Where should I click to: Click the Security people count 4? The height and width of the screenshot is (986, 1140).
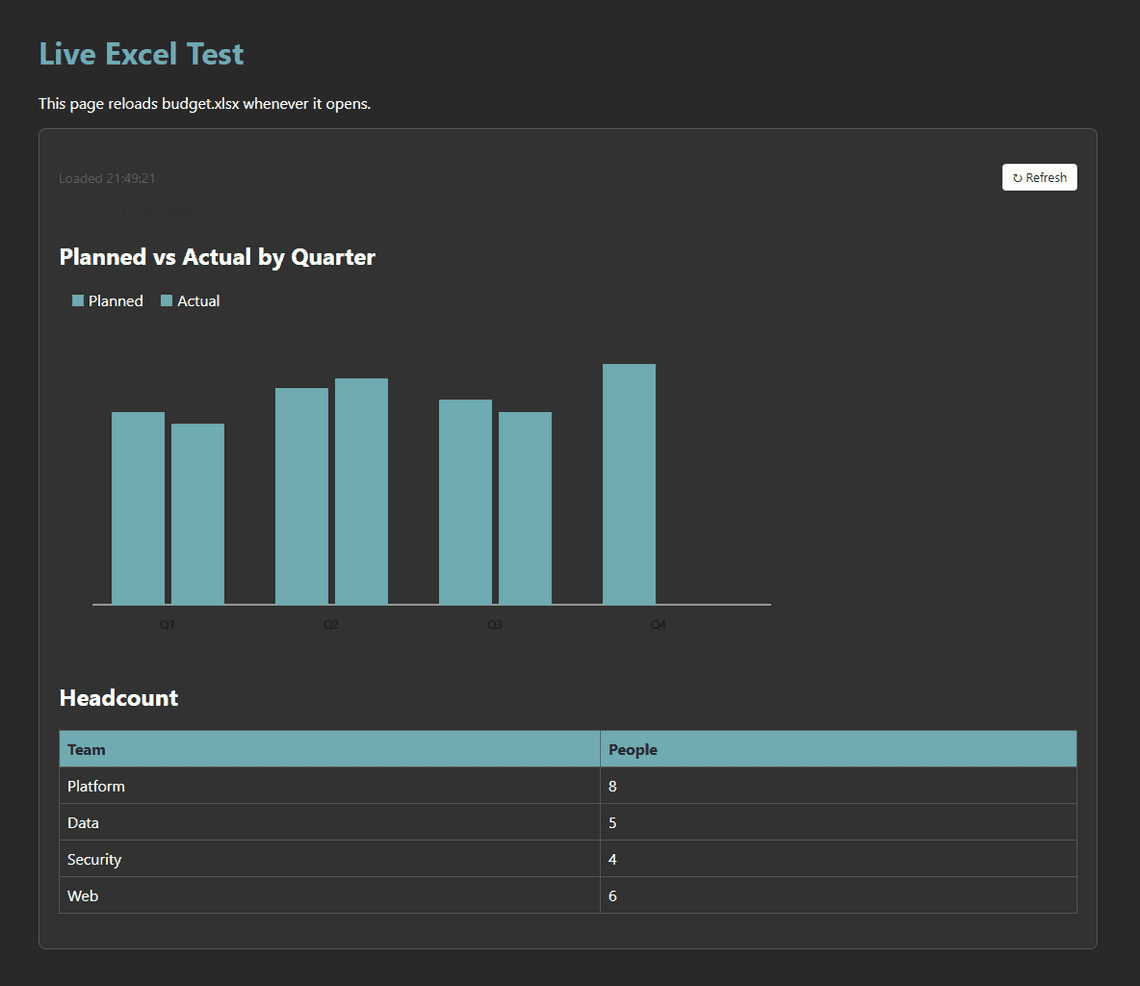pos(838,859)
